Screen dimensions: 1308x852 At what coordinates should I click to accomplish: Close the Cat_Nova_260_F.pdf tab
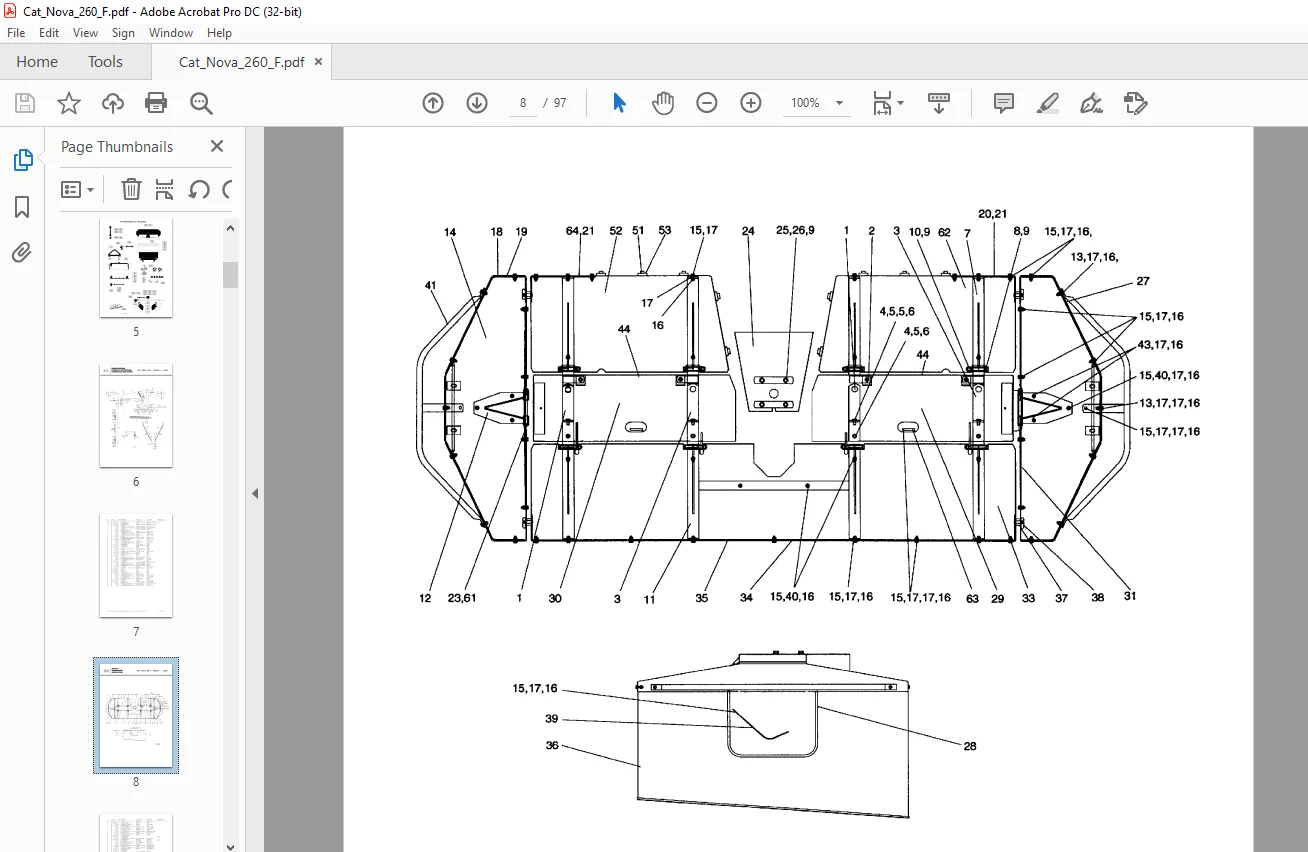(x=318, y=62)
